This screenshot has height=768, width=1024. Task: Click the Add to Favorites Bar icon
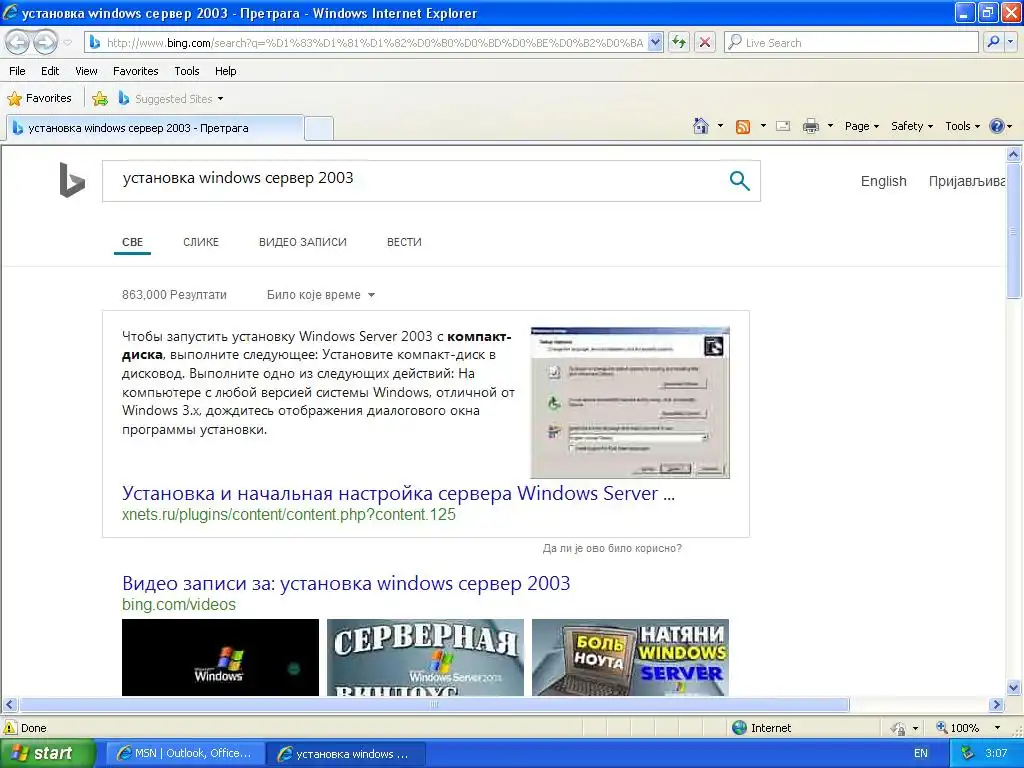click(x=100, y=99)
